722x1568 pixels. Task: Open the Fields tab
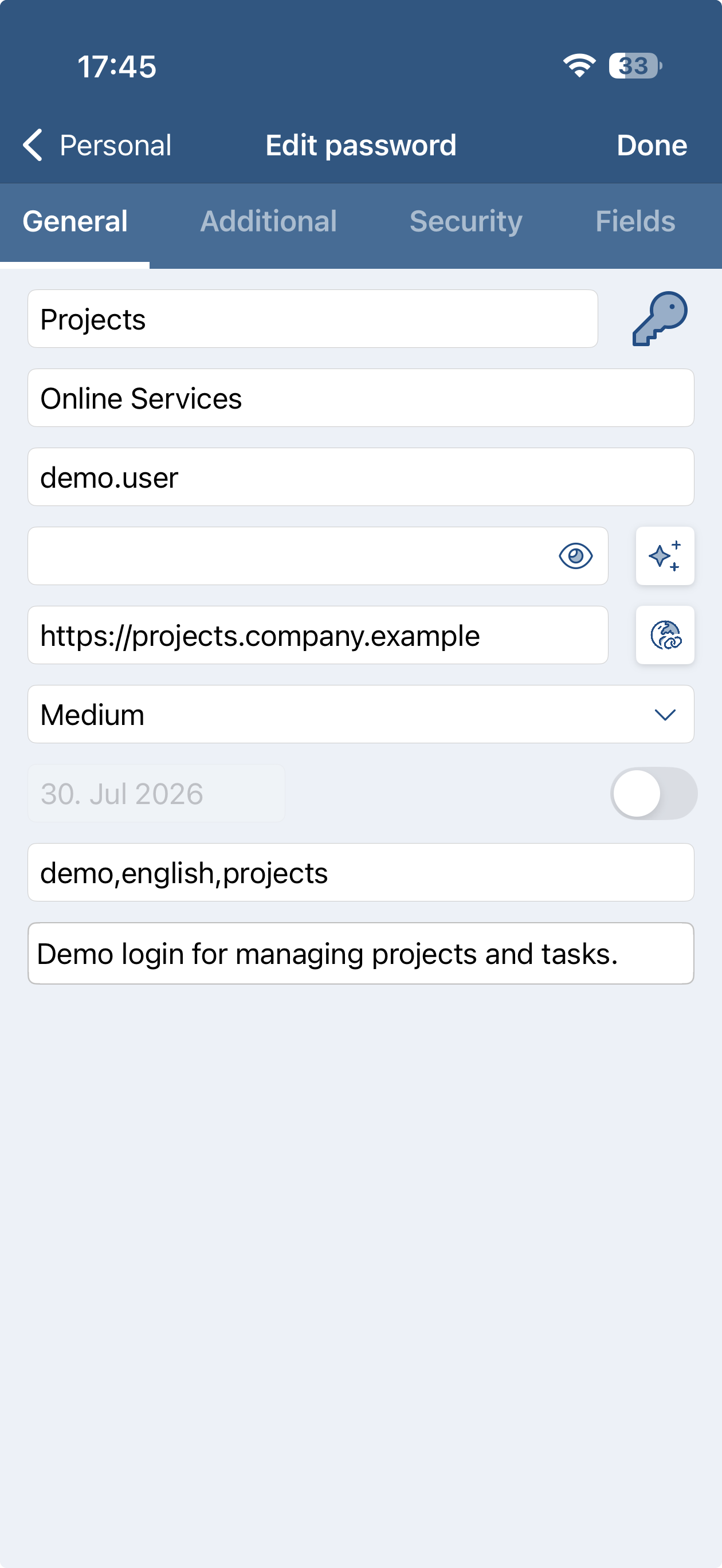click(635, 221)
